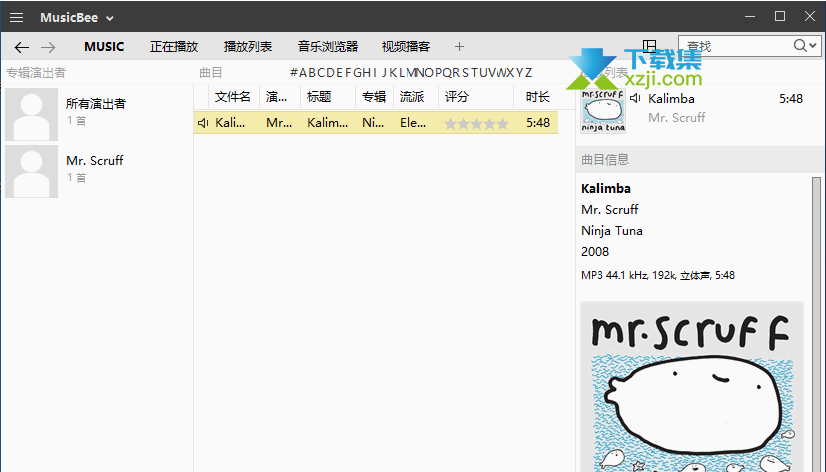This screenshot has width=826, height=472.
Task: Click the track info panel scrollbar
Action: (816, 324)
